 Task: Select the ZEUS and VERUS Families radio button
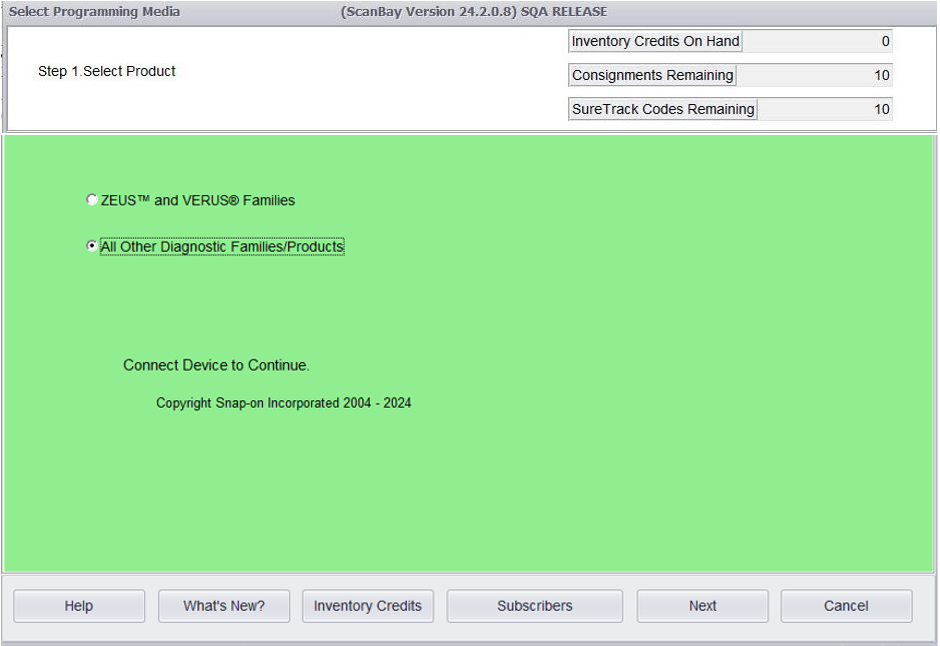coord(92,200)
